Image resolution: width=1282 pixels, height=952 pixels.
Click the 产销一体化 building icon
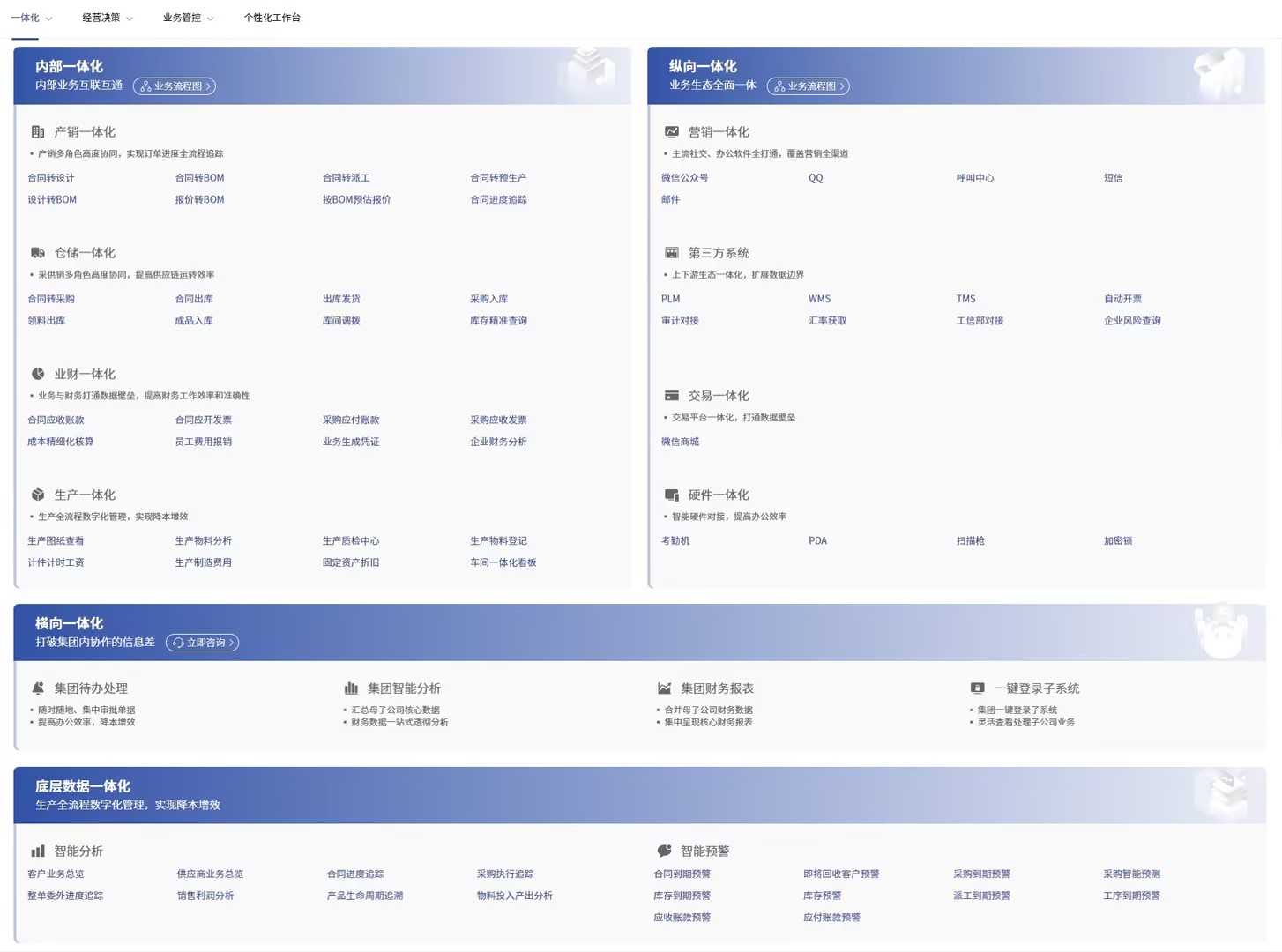(38, 132)
